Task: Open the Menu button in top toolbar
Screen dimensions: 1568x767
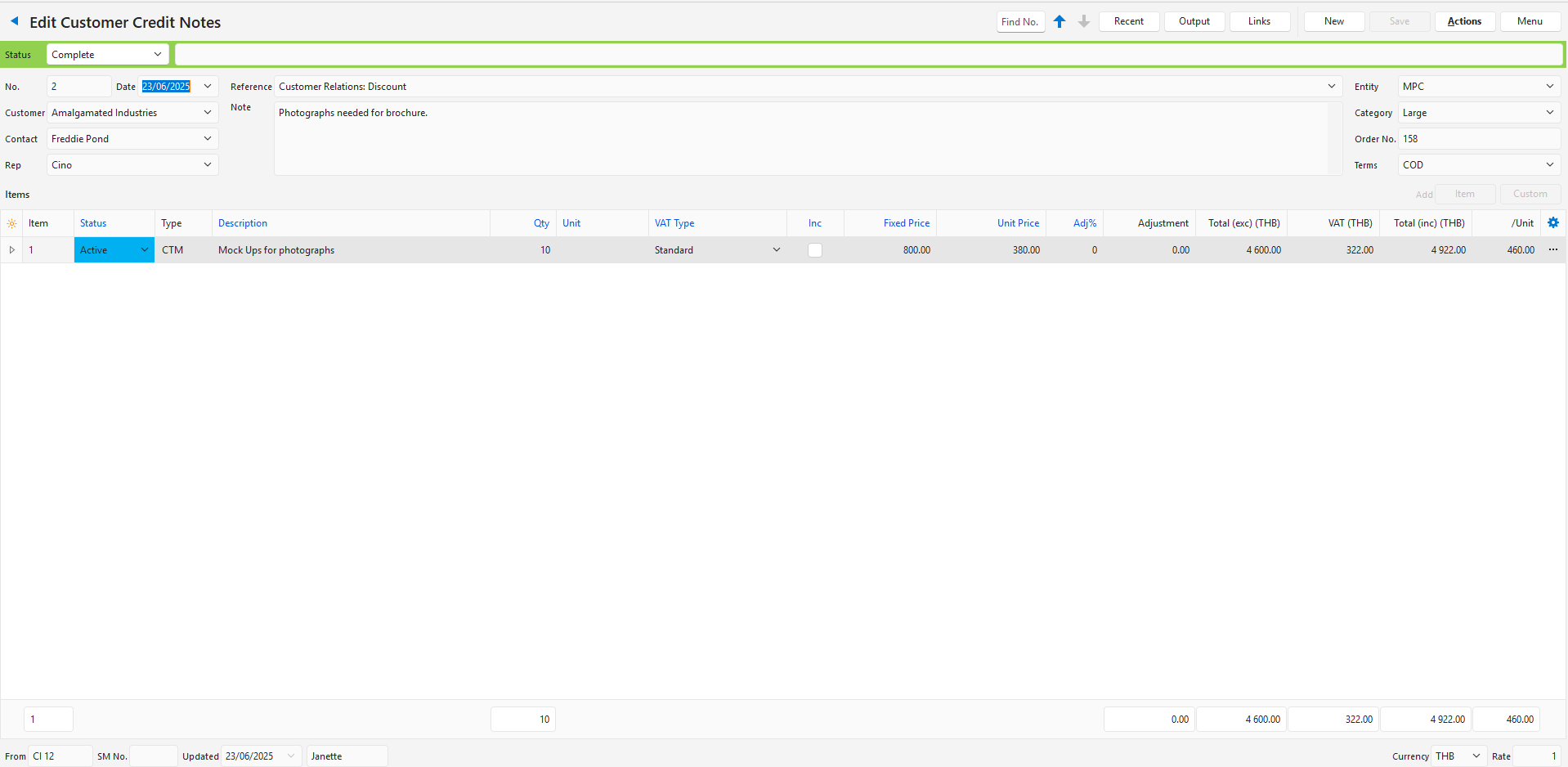Action: pos(1530,21)
